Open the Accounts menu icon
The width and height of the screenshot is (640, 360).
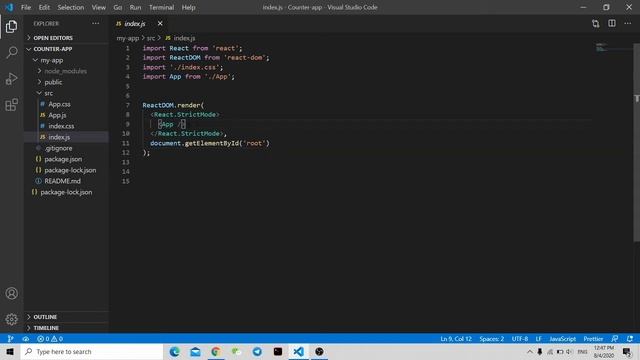tap(11, 293)
